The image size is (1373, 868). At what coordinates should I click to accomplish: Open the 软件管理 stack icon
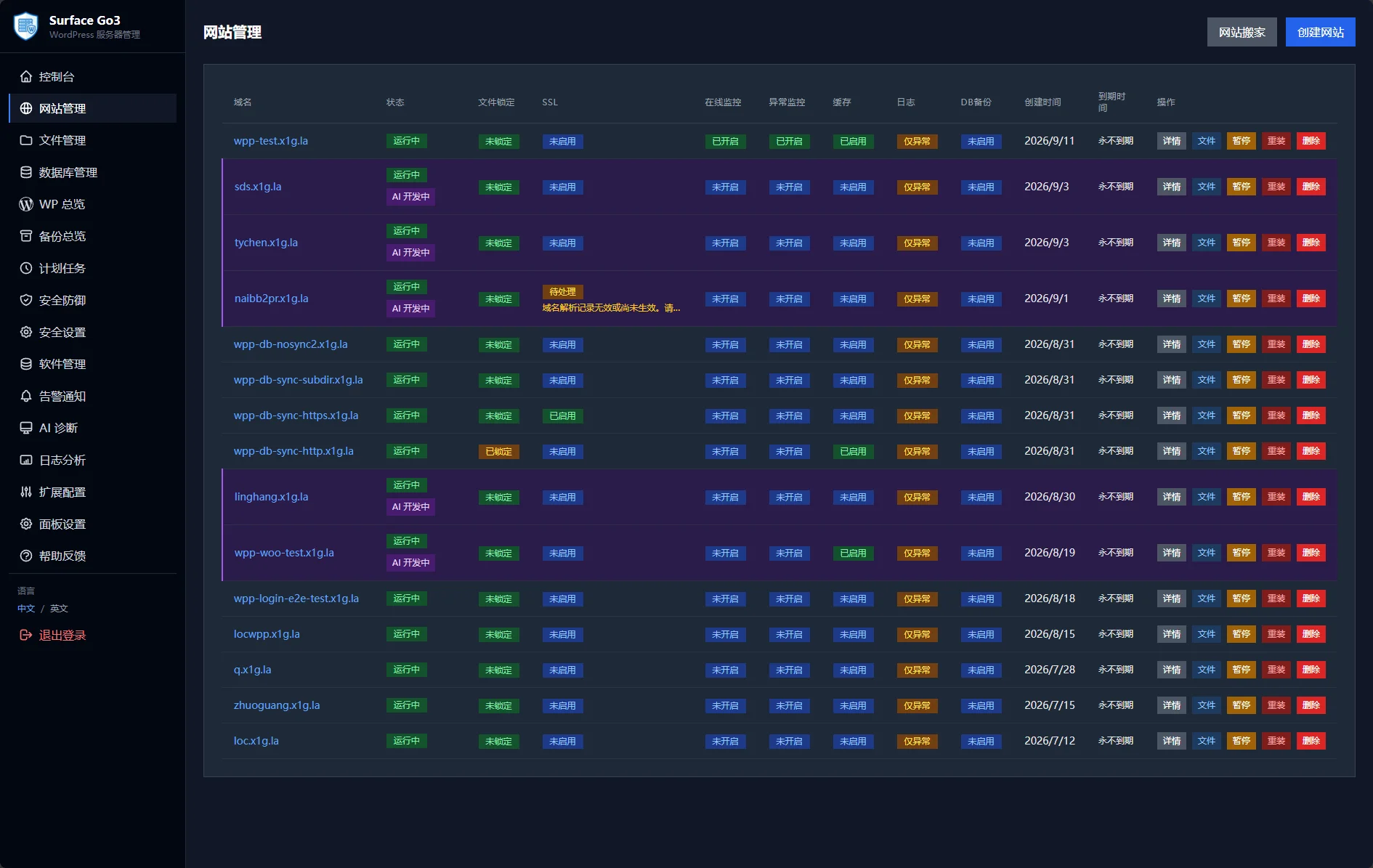pos(26,364)
